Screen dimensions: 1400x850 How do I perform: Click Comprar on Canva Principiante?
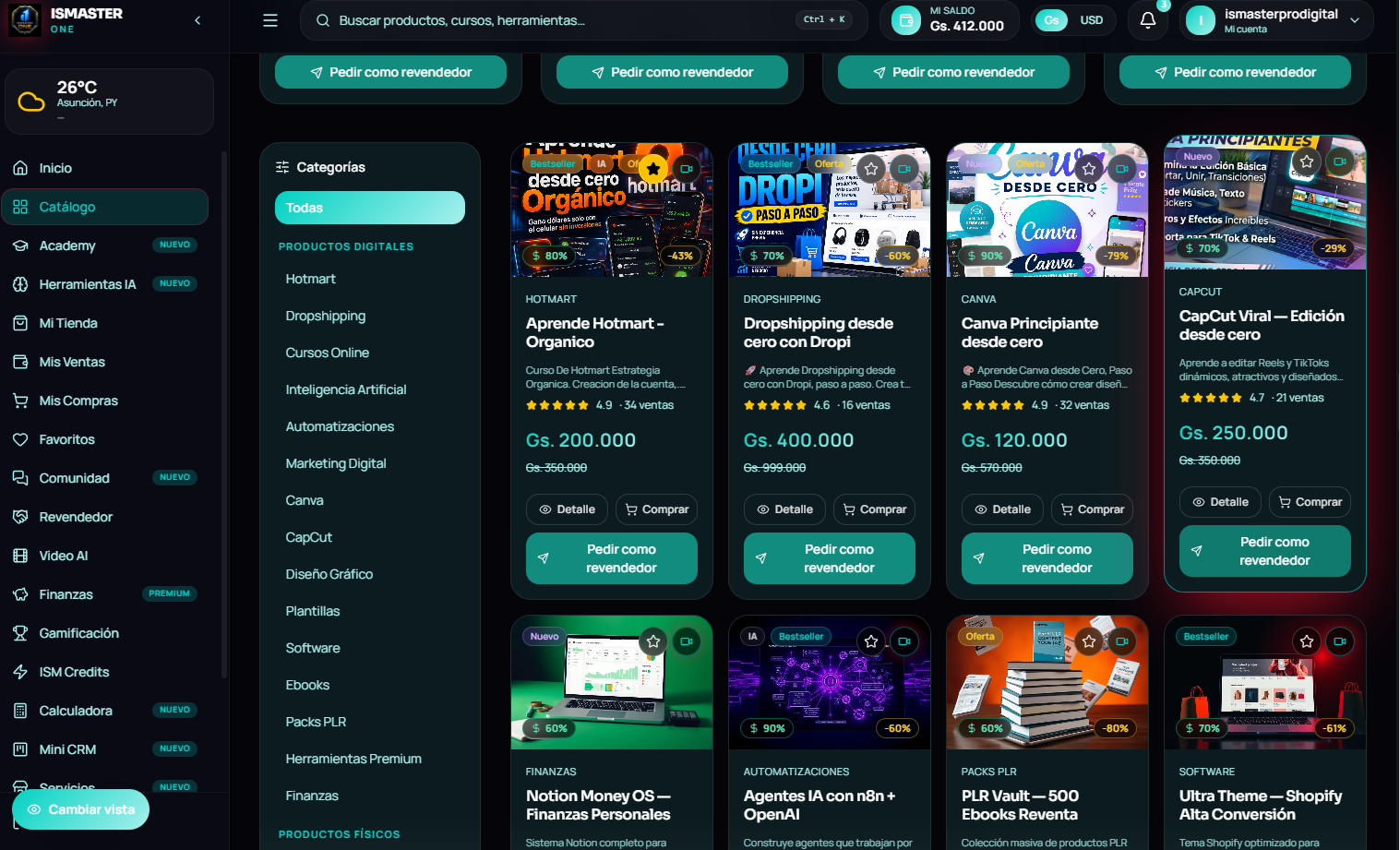[x=1092, y=509]
